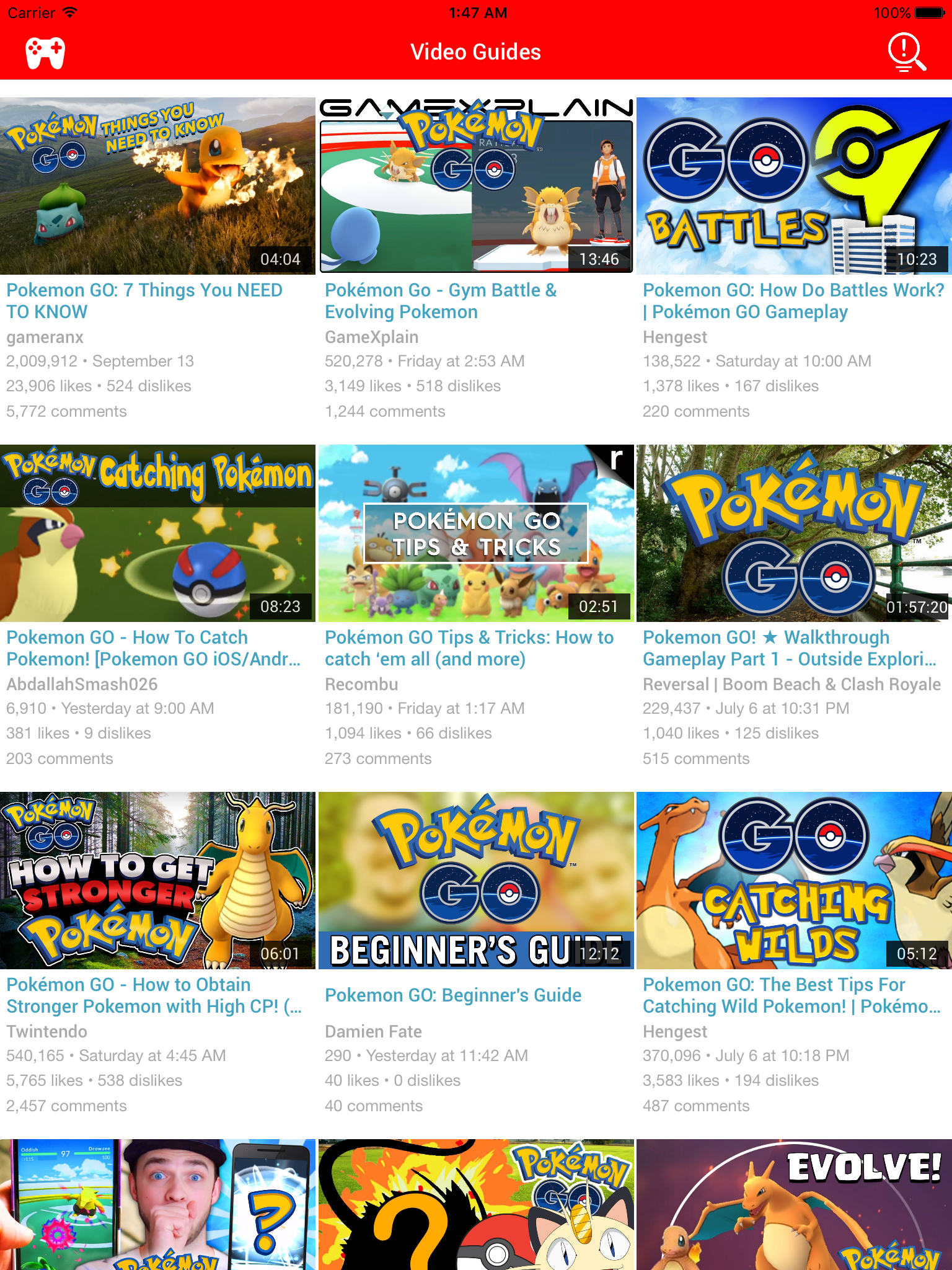Tap '273 comments' under the Recombu video
The height and width of the screenshot is (1270, 952).
tap(378, 758)
